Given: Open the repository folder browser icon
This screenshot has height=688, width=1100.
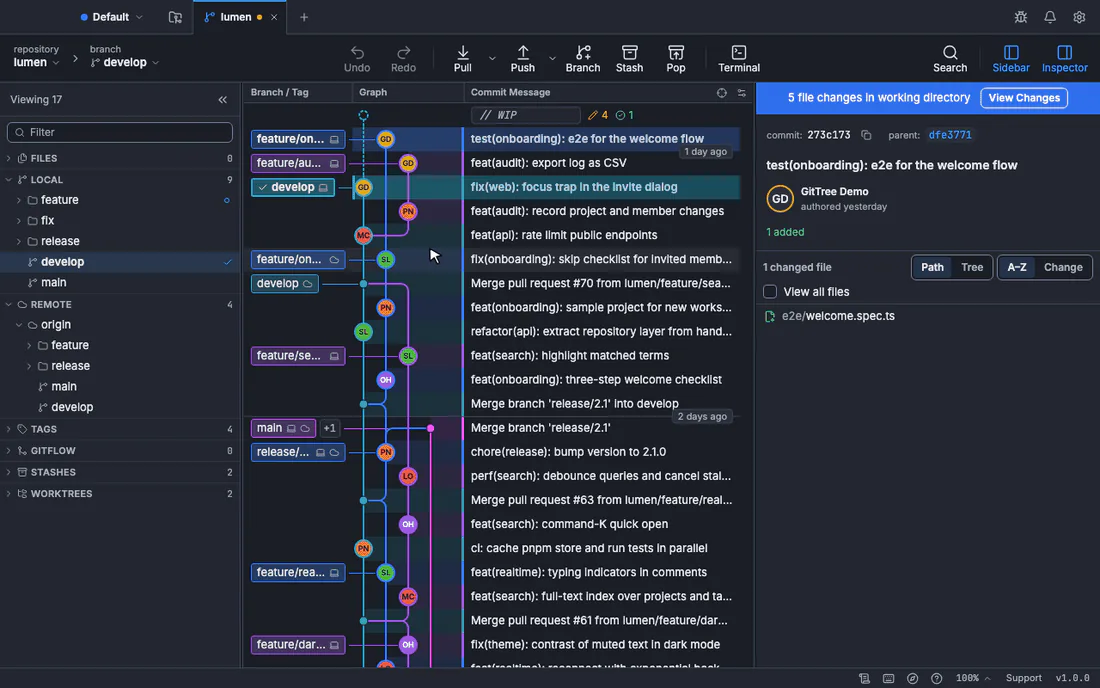Looking at the screenshot, I should [x=175, y=17].
